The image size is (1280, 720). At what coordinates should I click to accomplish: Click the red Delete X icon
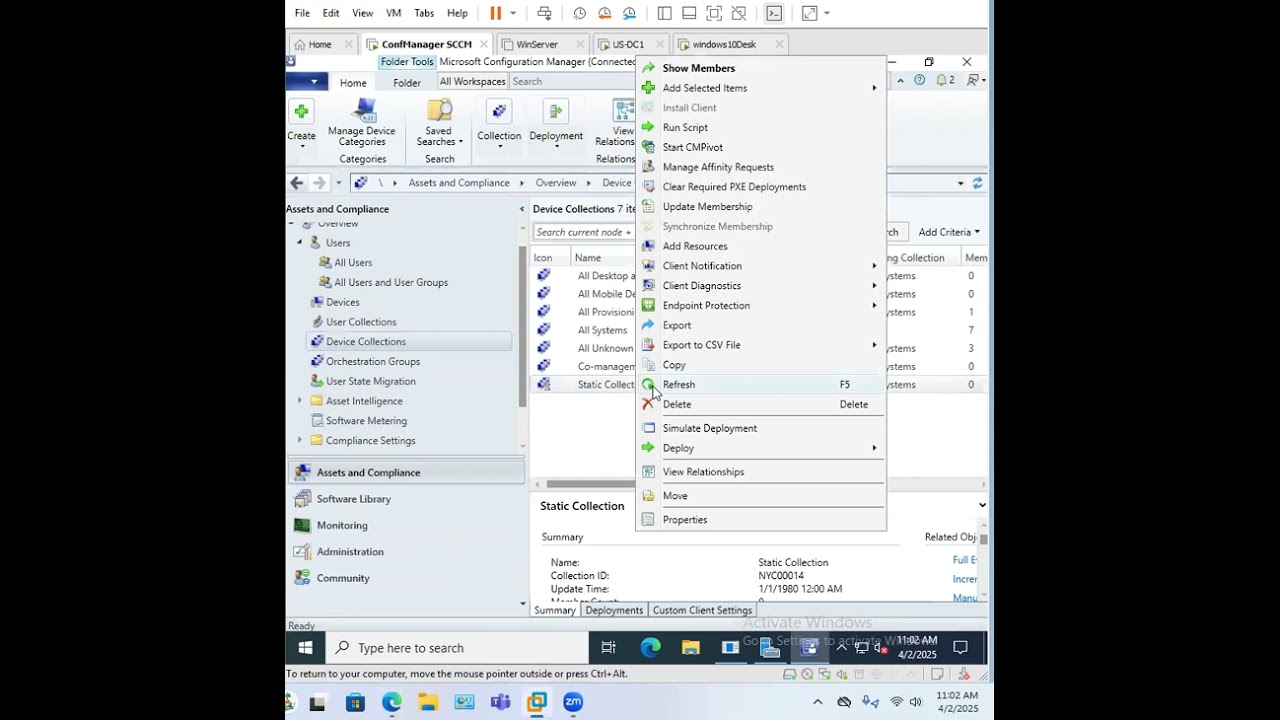[648, 404]
